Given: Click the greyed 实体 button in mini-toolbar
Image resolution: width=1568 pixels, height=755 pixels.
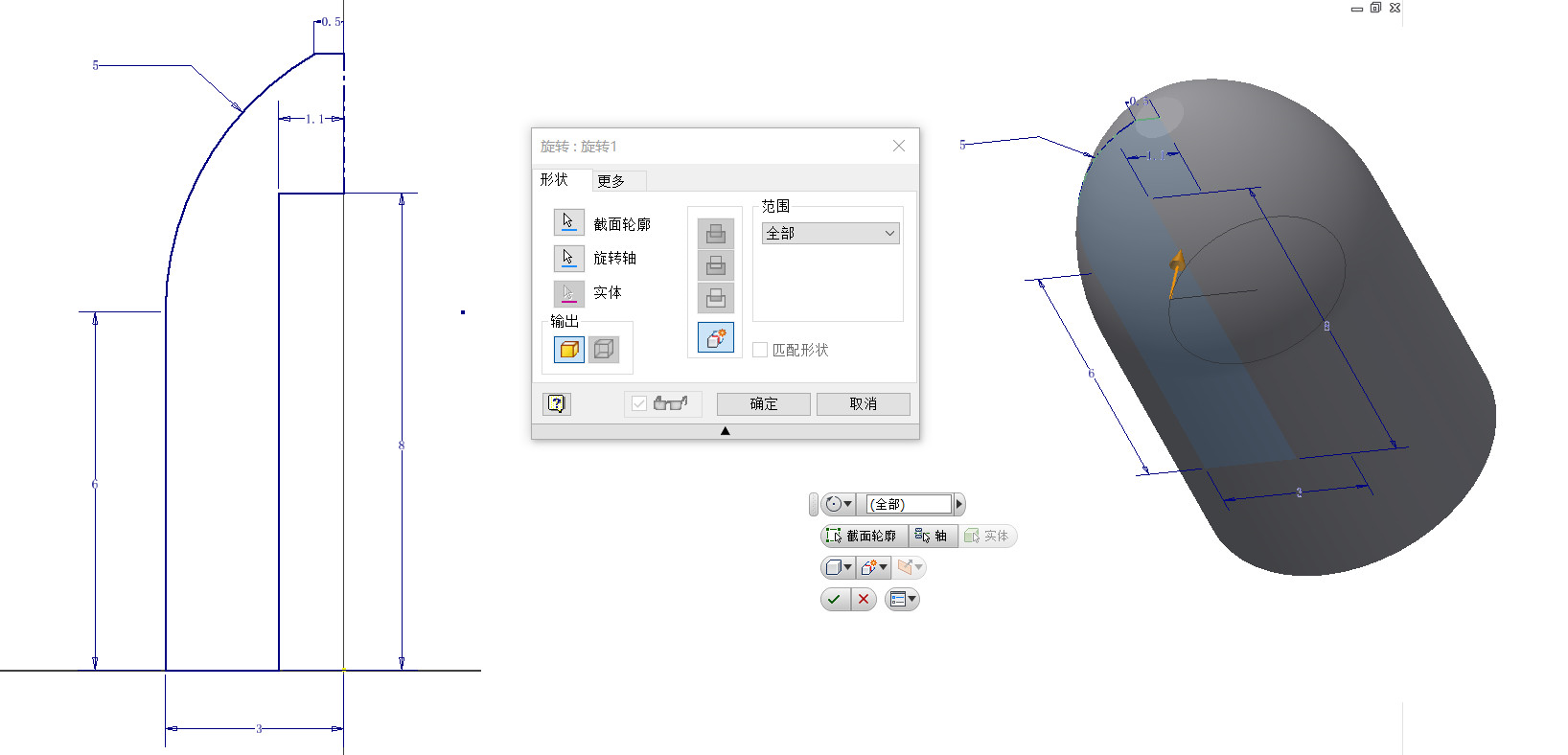Looking at the screenshot, I should click(987, 536).
